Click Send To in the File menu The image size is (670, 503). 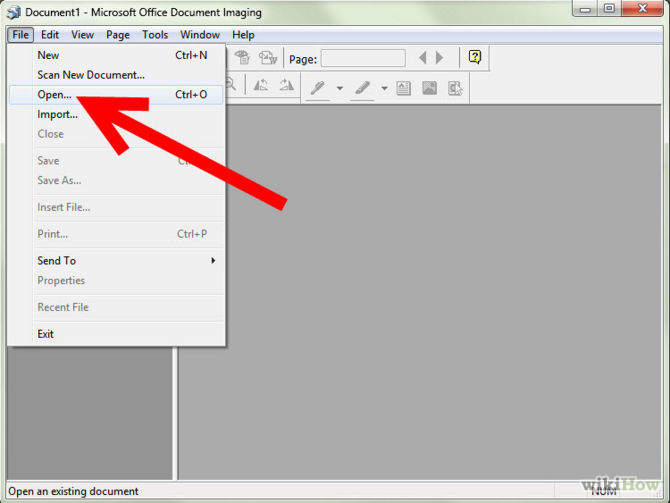pos(116,261)
